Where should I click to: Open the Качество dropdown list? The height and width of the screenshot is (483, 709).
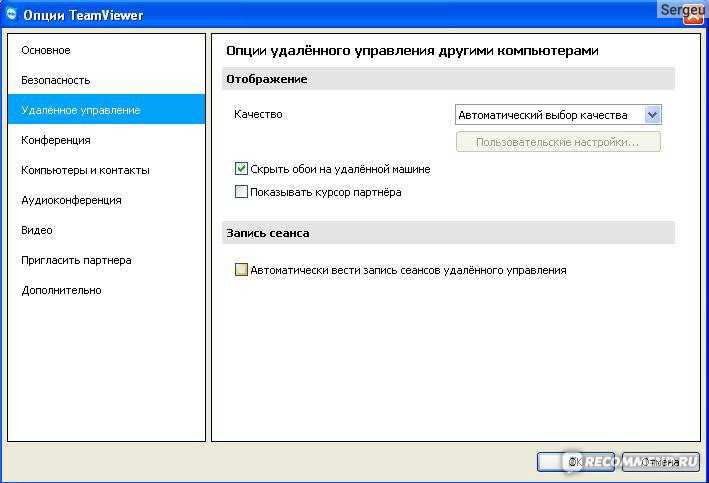[558, 115]
